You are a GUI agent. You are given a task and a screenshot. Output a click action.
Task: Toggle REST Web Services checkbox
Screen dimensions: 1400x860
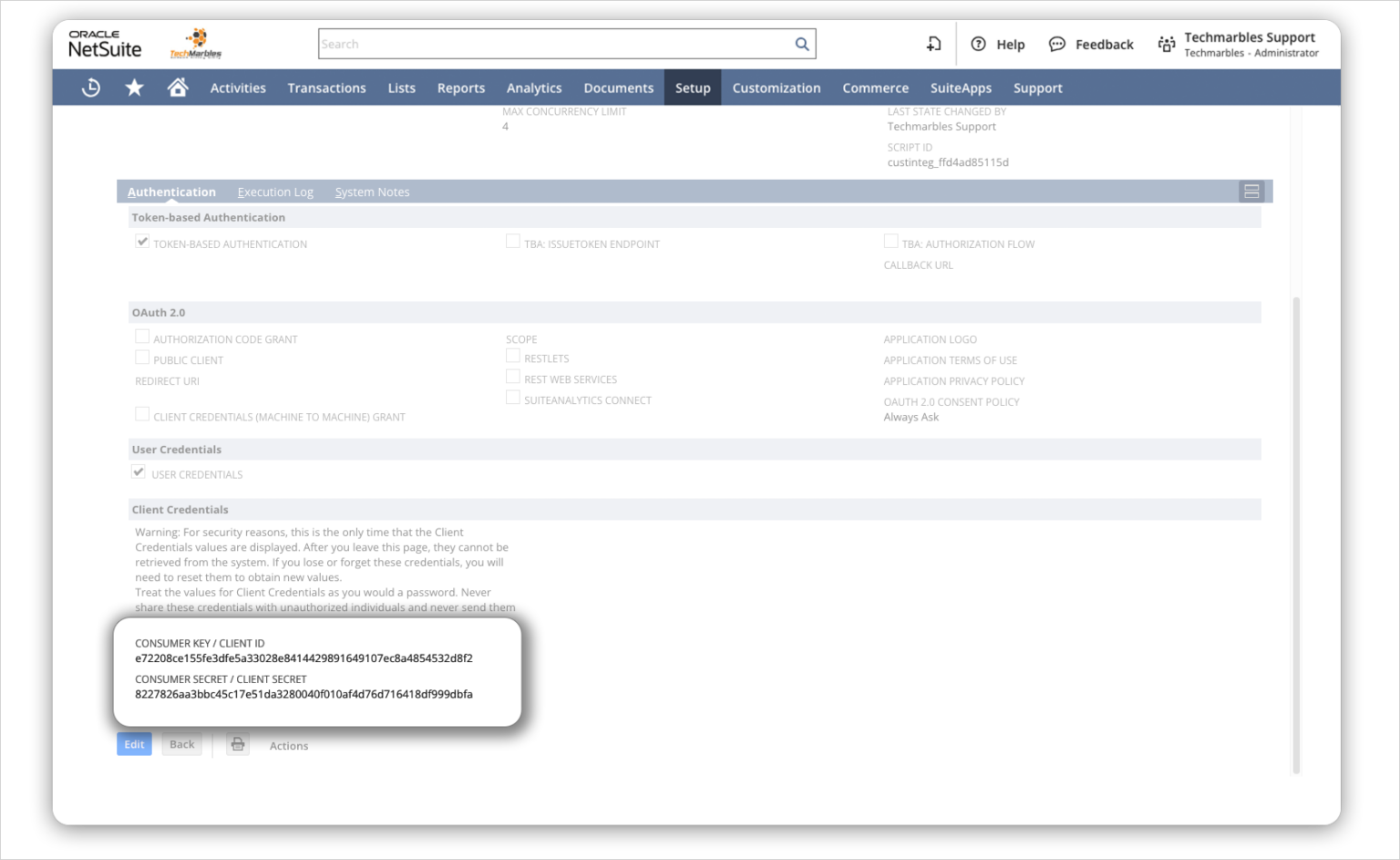(x=513, y=377)
